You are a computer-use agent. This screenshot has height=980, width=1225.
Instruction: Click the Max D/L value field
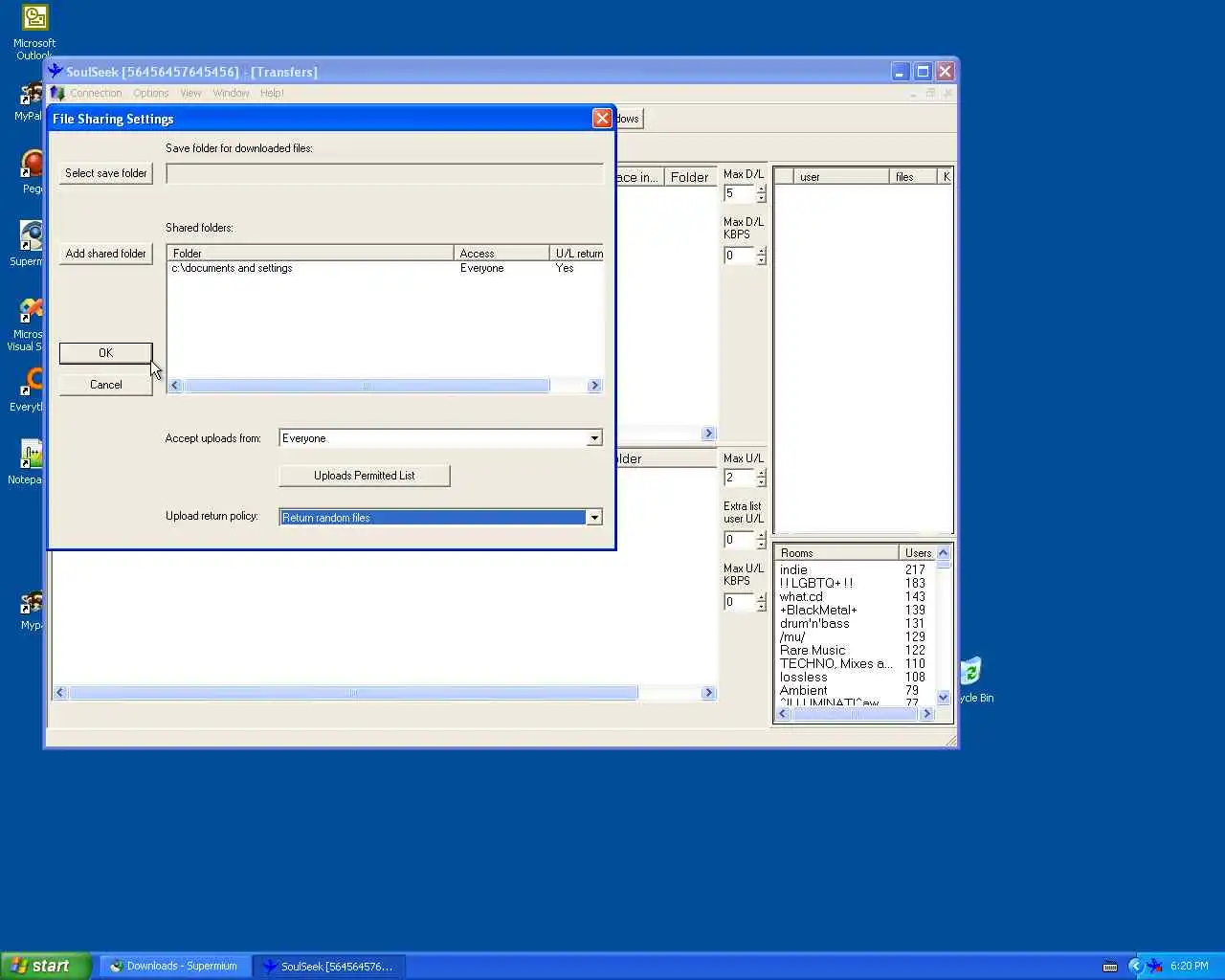740,193
